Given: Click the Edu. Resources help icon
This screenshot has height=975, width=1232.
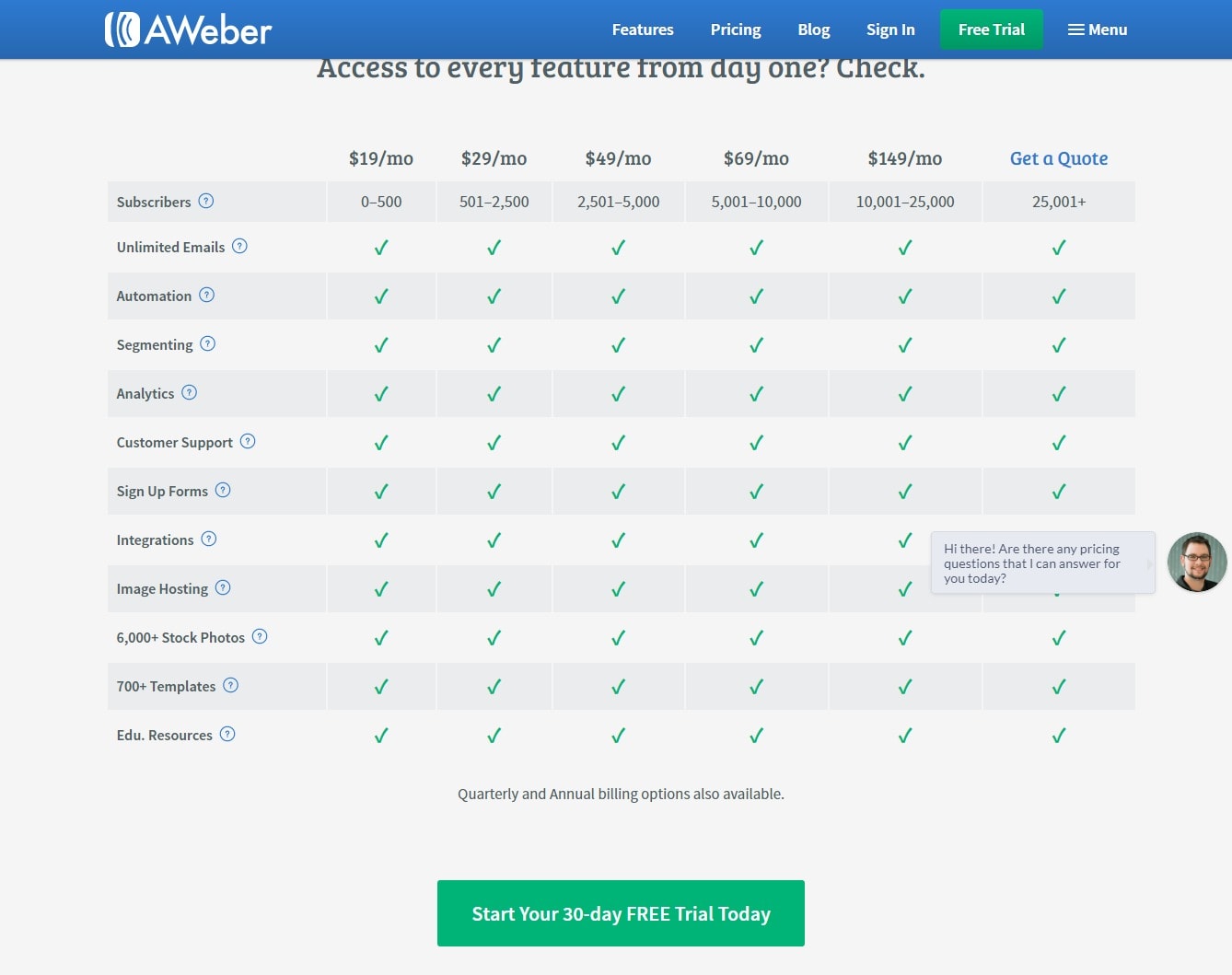Looking at the screenshot, I should click(x=227, y=734).
